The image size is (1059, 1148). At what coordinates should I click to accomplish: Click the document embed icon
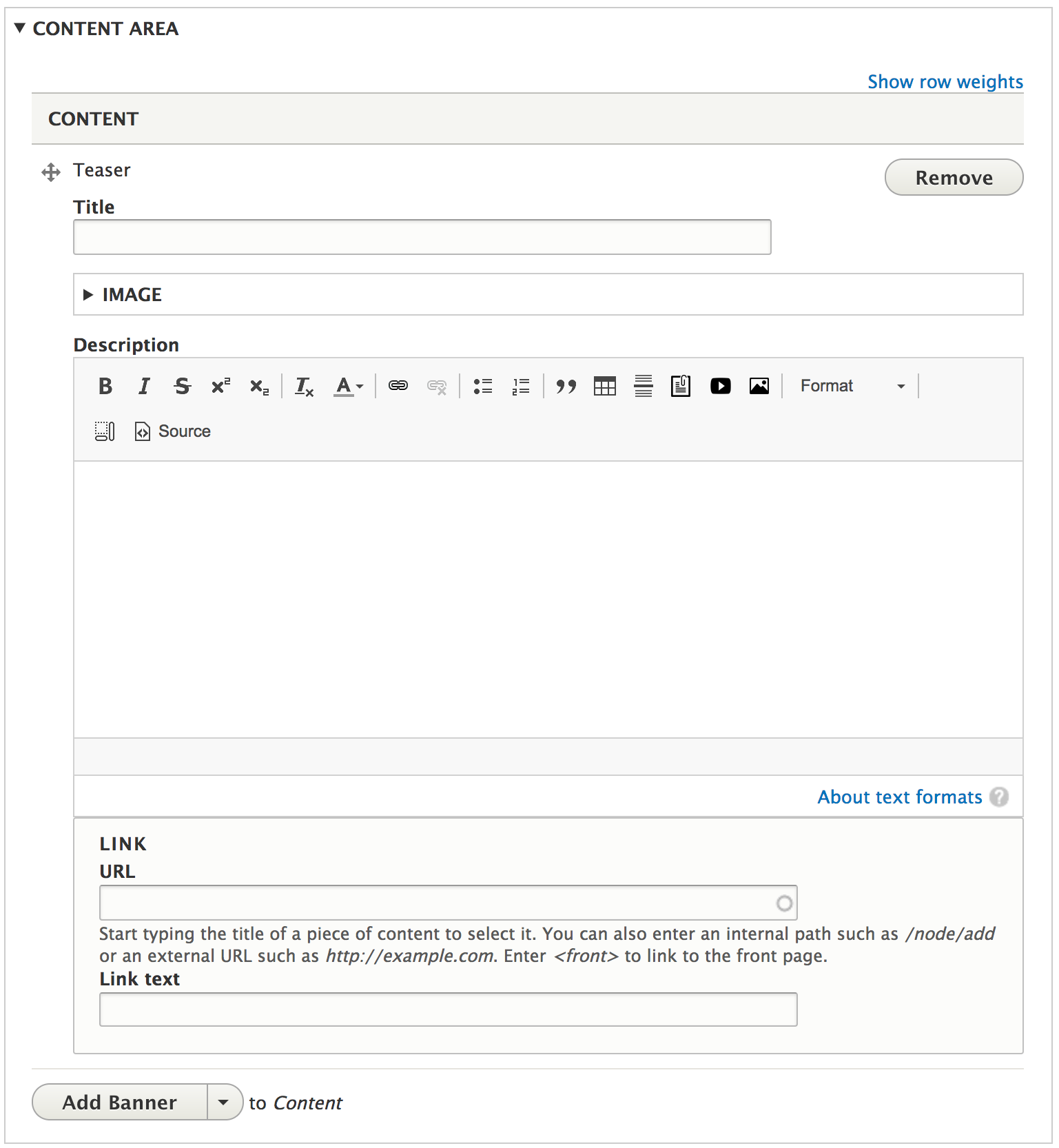pyautogui.click(x=681, y=386)
